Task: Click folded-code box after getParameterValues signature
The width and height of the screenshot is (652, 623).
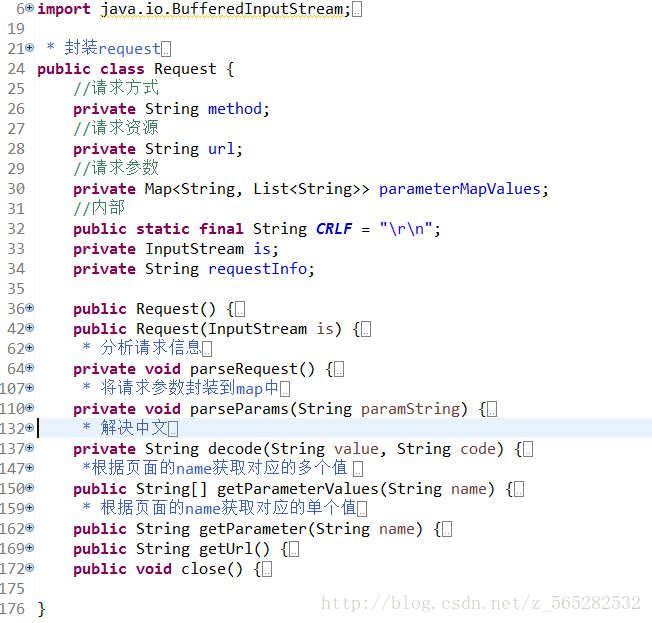Action: click(519, 489)
